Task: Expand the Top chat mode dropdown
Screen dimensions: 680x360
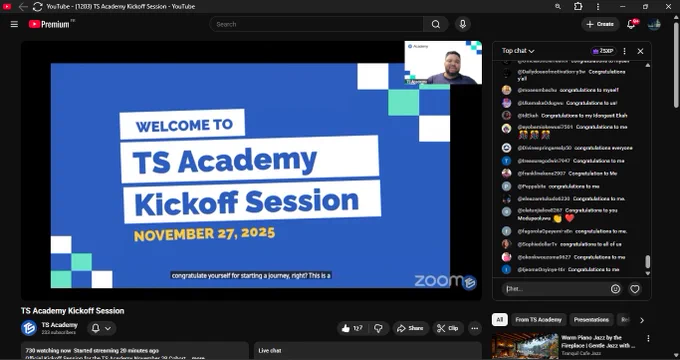Action: (518, 51)
